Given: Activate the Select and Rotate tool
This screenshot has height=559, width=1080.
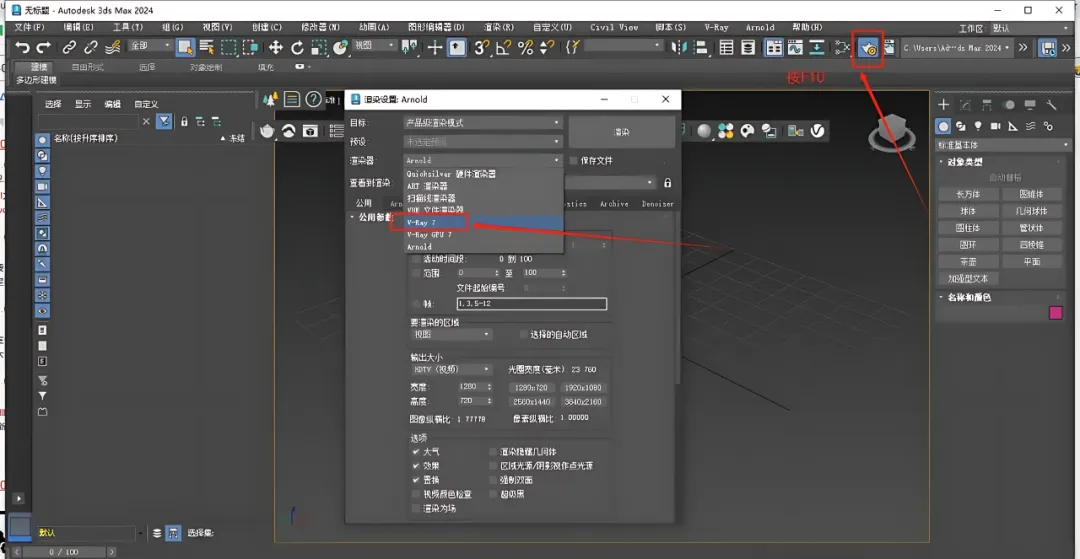Looking at the screenshot, I should click(x=298, y=48).
